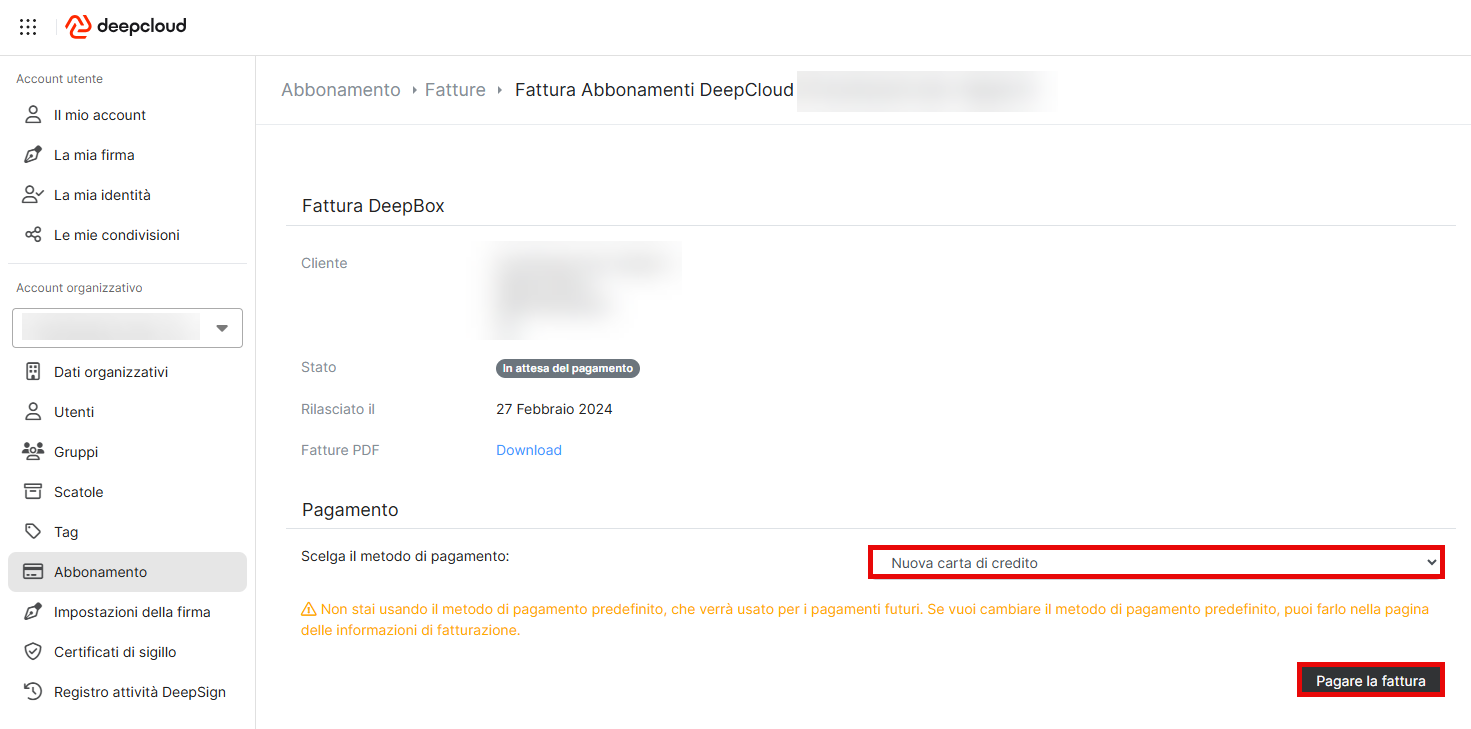The height and width of the screenshot is (729, 1471).
Task: Click the Account utente section label
Action: pos(59,79)
